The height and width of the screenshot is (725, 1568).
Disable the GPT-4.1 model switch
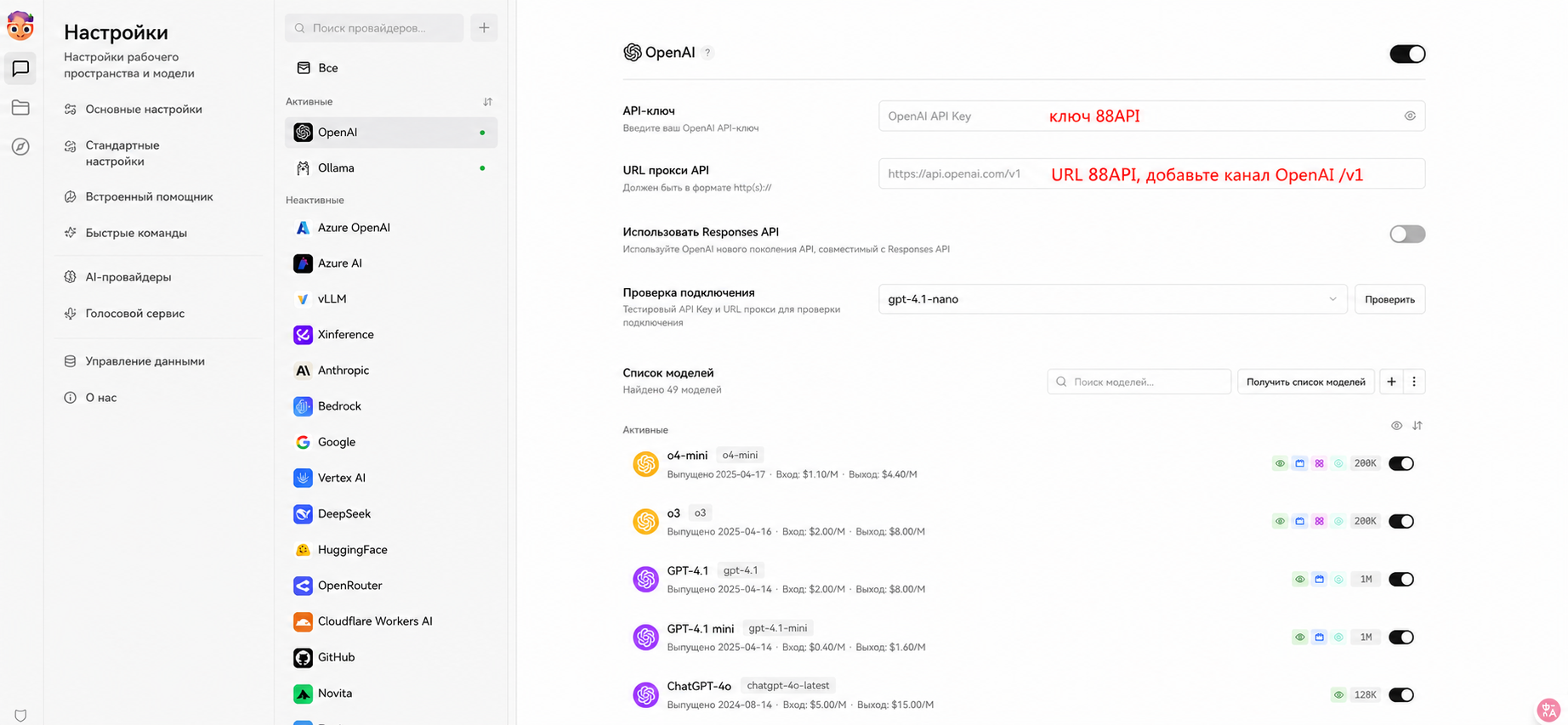click(1401, 579)
